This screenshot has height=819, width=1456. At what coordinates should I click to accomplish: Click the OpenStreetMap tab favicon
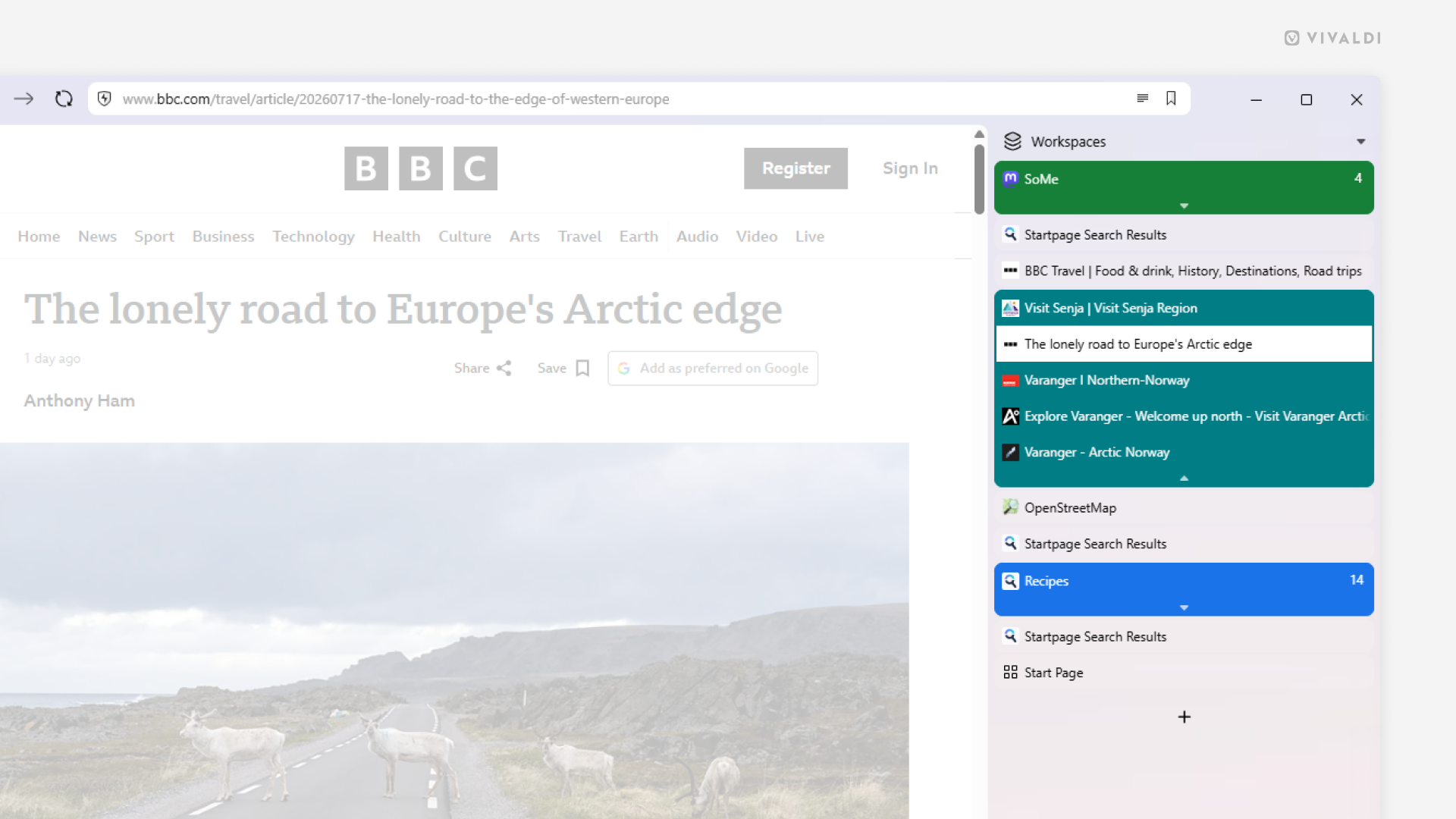[1010, 507]
